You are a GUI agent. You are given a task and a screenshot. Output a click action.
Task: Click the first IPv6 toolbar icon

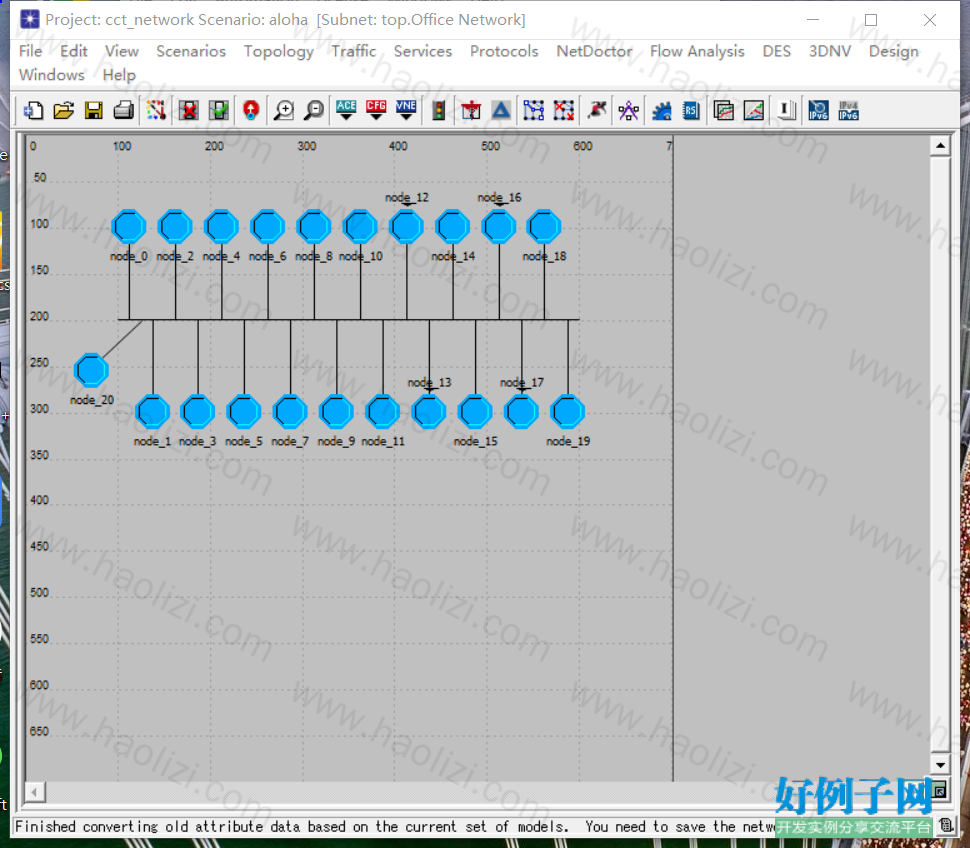[818, 111]
